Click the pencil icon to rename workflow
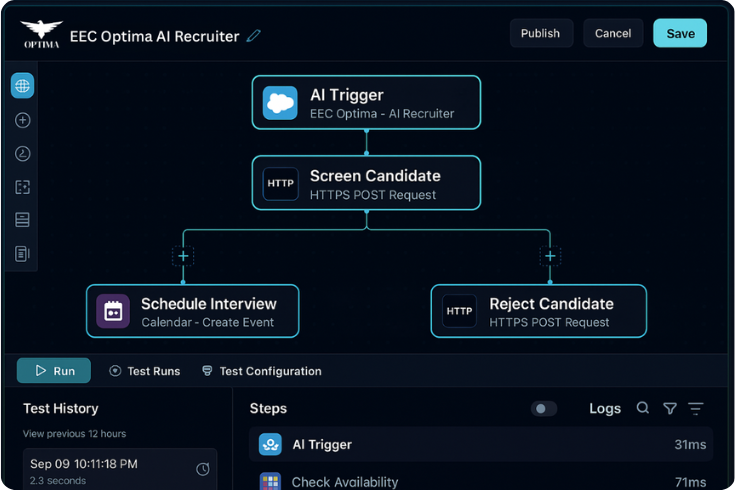The image size is (735, 490). click(254, 36)
